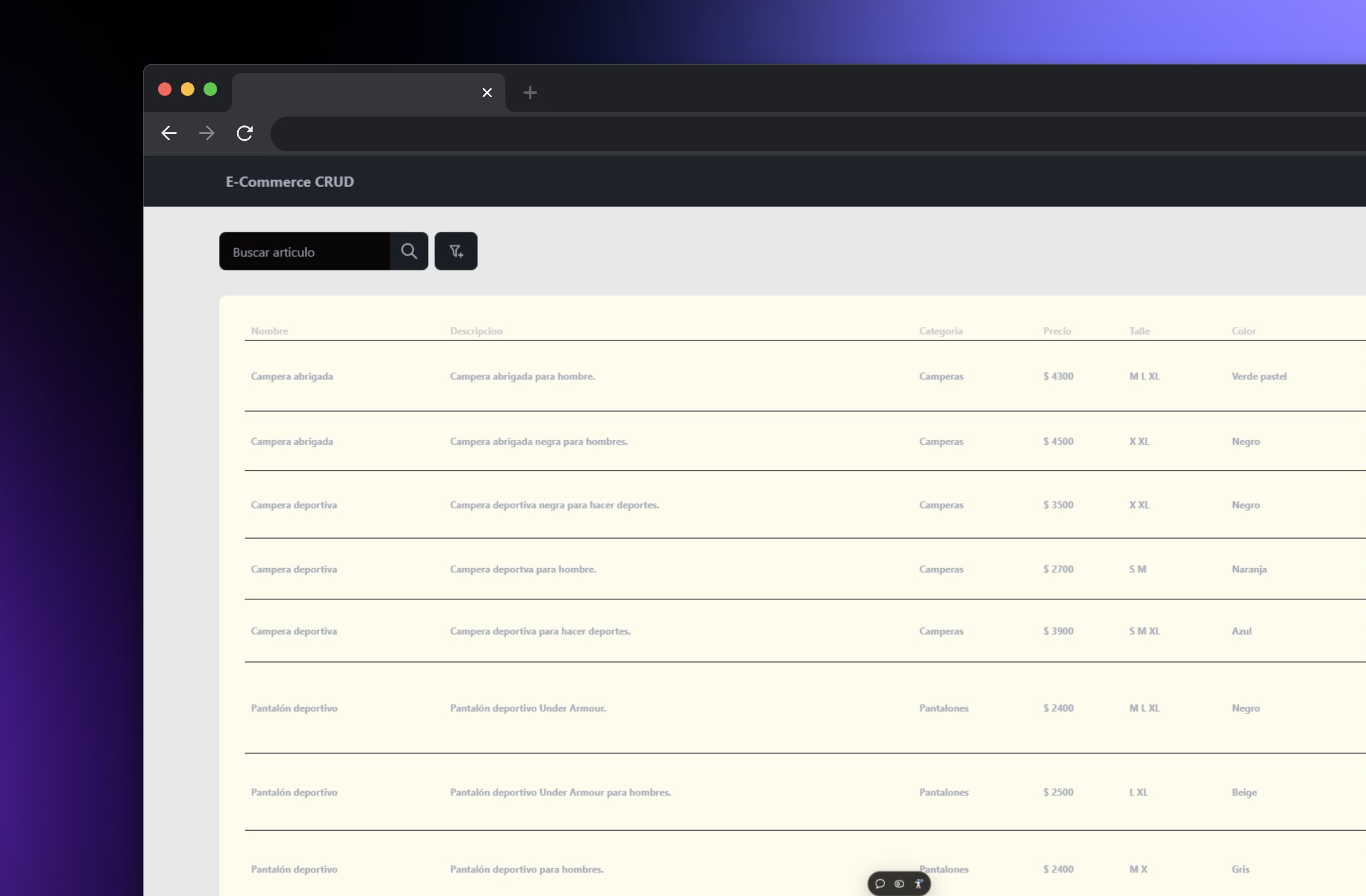Click the video play icon in floating toolbar

(899, 884)
